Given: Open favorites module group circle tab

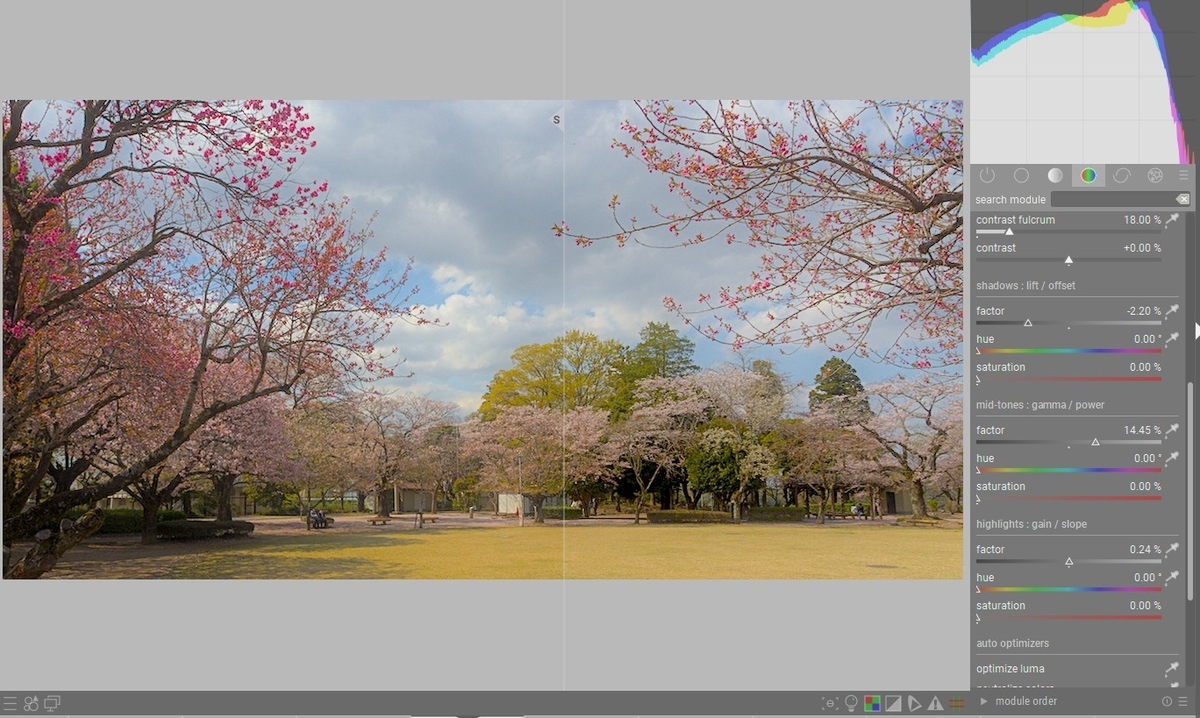Looking at the screenshot, I should [1021, 175].
